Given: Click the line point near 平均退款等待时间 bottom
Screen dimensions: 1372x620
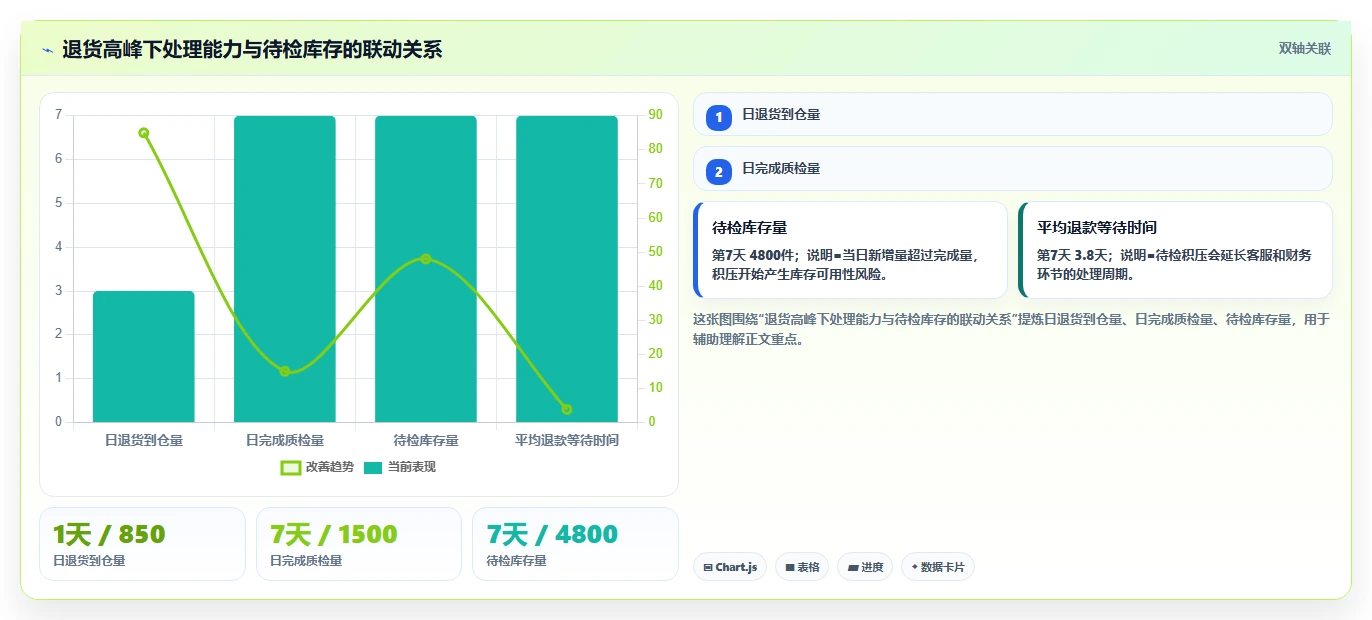Looking at the screenshot, I should [x=567, y=409].
